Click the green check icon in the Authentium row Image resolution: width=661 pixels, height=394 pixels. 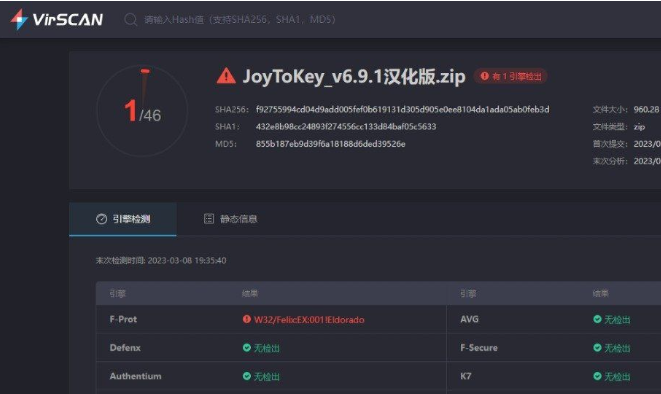pos(247,376)
